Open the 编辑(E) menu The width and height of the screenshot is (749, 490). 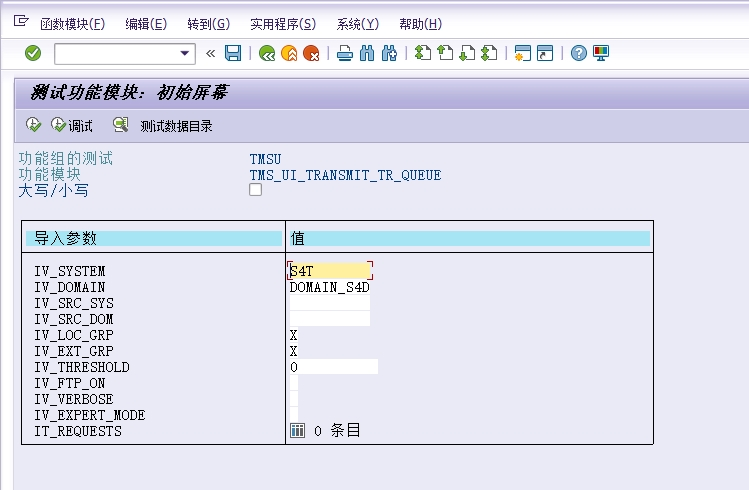146,24
